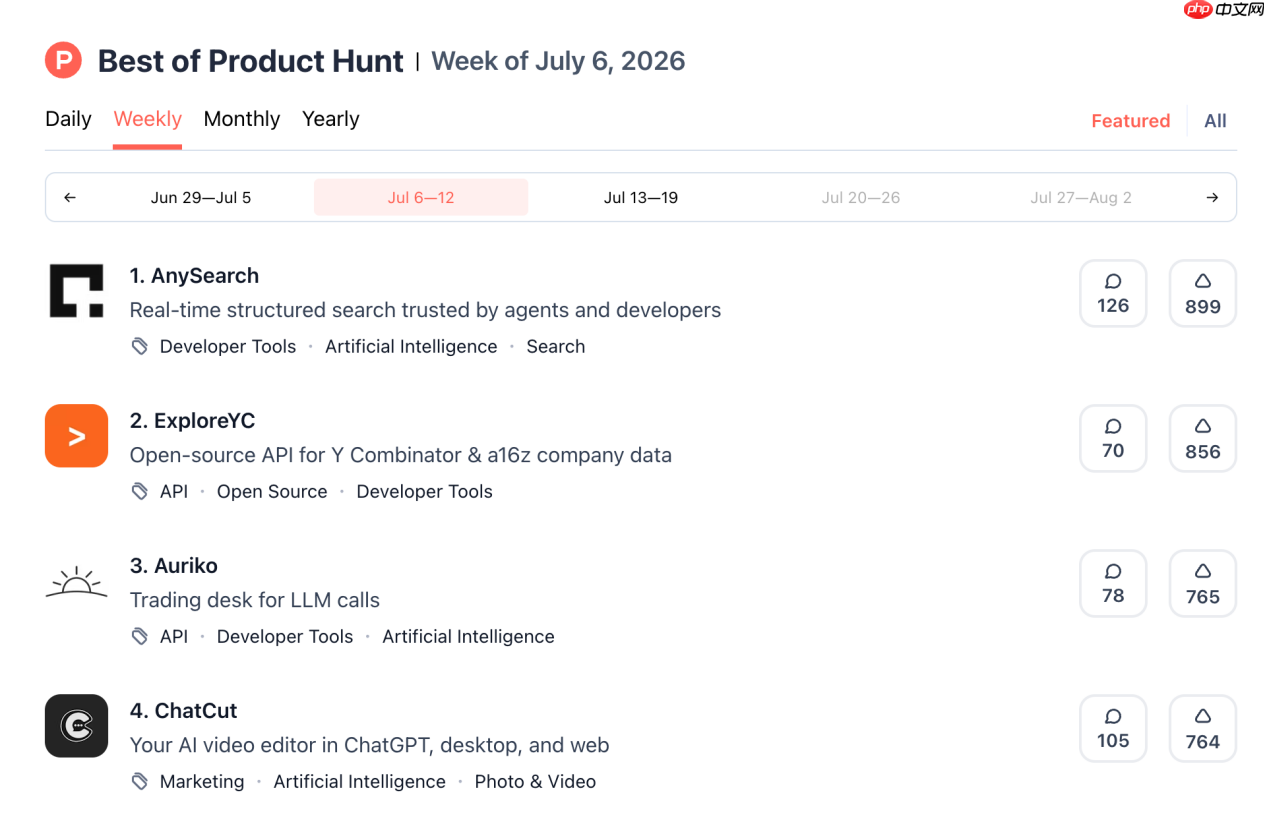Switch to the Daily tab
The height and width of the screenshot is (832, 1265).
[68, 119]
